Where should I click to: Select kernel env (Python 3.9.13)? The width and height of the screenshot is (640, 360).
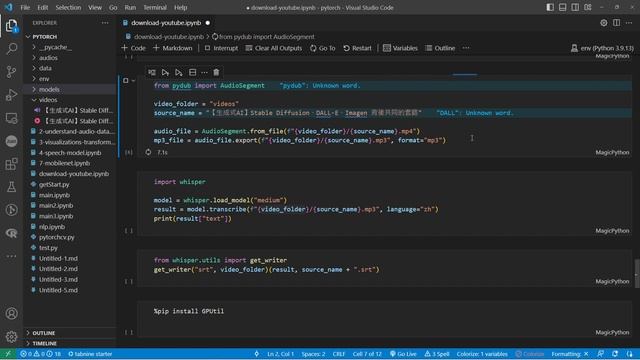point(602,48)
